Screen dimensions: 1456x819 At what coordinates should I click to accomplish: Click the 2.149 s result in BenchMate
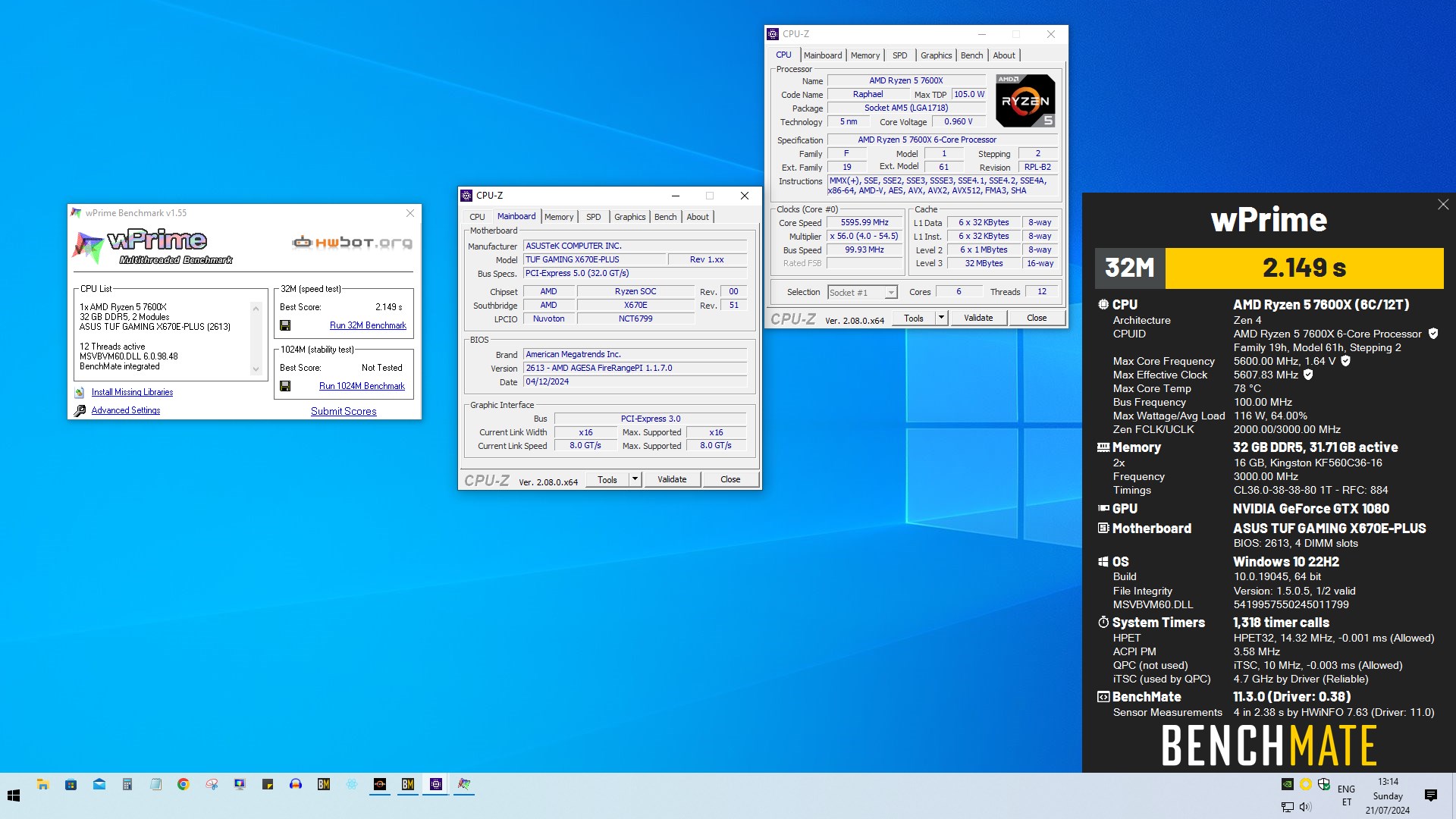(1304, 268)
